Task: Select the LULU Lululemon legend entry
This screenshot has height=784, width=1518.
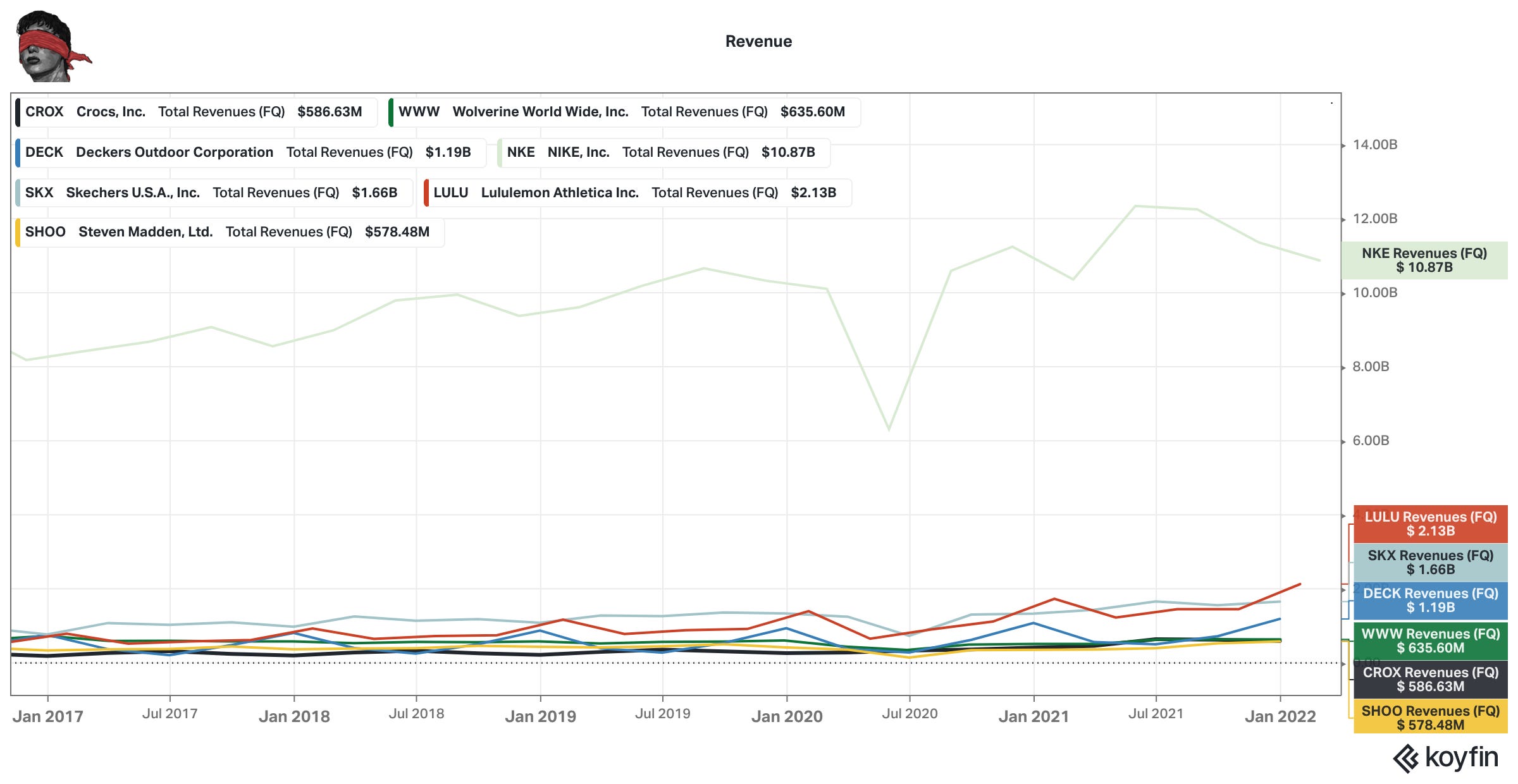Action: 638,193
